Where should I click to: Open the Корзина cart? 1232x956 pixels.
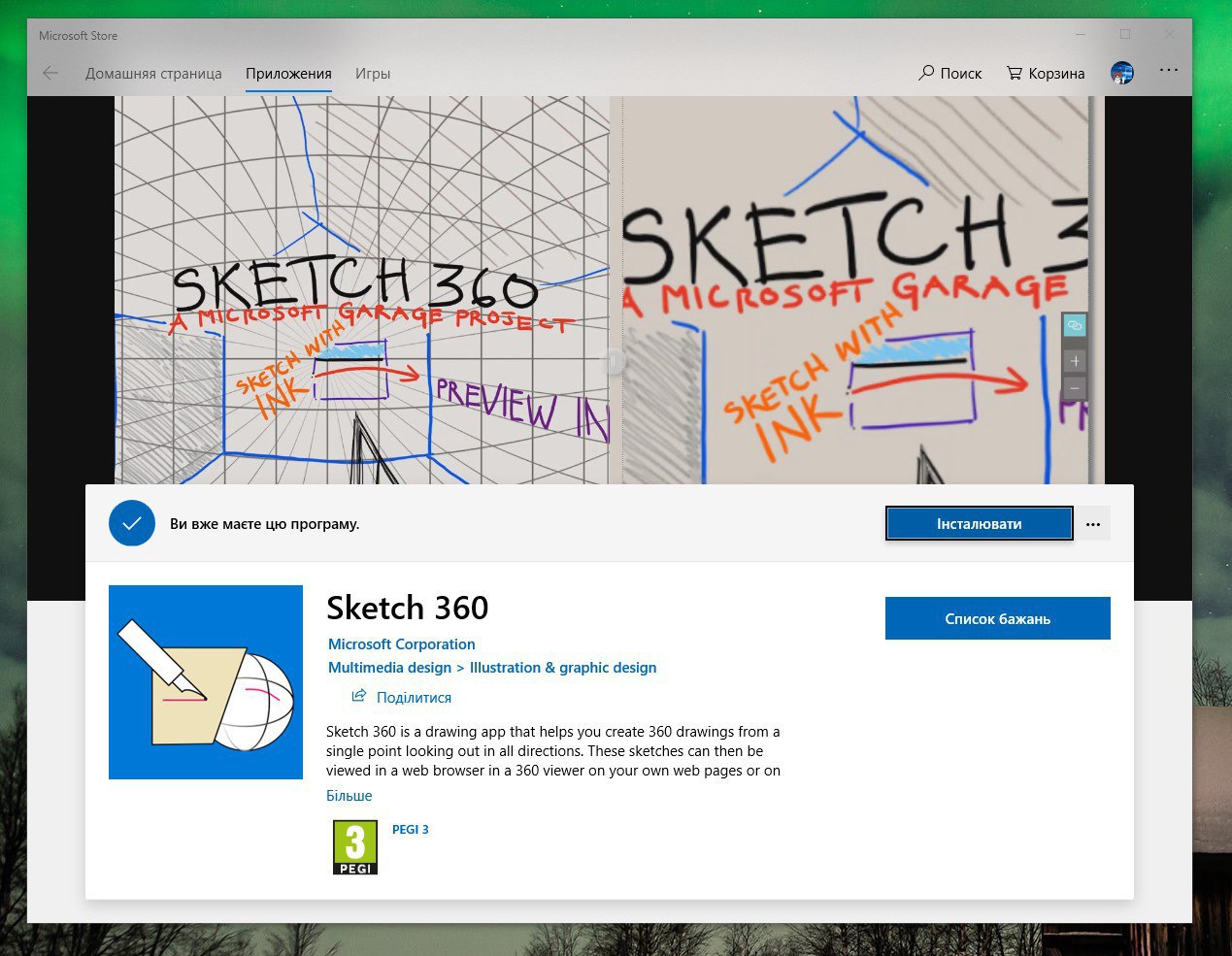tap(1046, 73)
